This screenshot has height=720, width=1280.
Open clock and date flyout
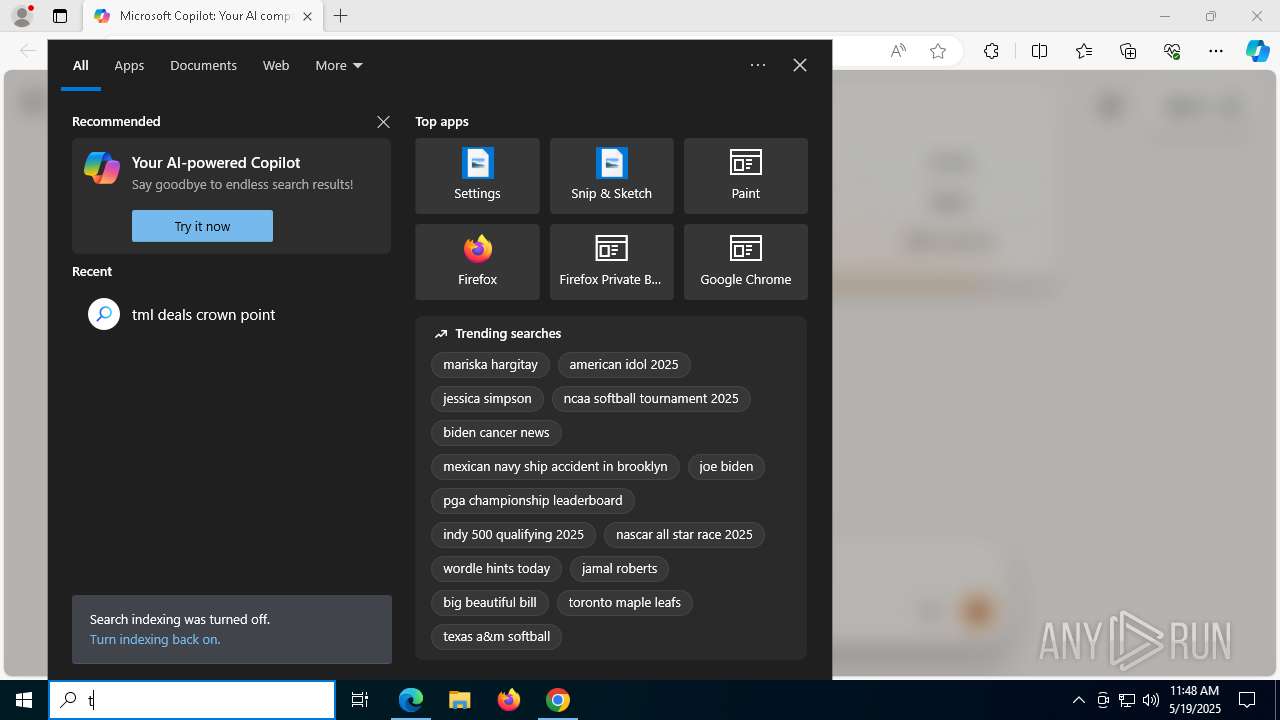pos(1195,700)
